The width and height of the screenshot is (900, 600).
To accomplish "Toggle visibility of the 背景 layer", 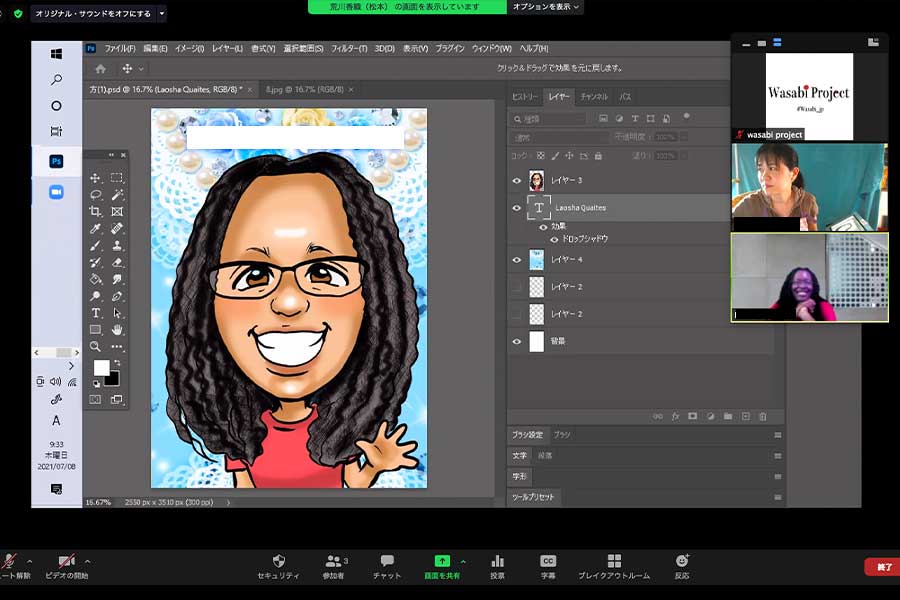I will pos(517,342).
